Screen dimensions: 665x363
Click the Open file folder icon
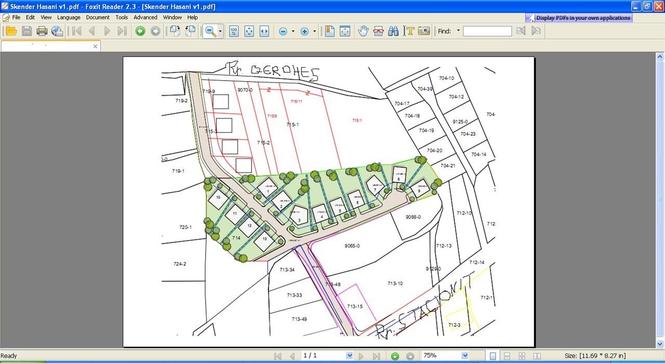[11, 31]
